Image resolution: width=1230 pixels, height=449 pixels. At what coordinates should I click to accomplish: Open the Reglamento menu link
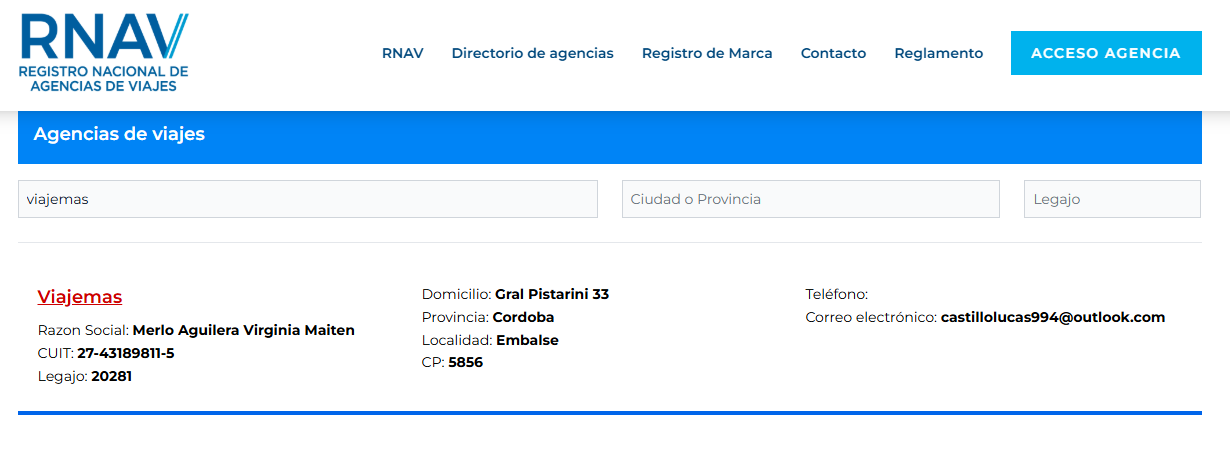pos(938,53)
